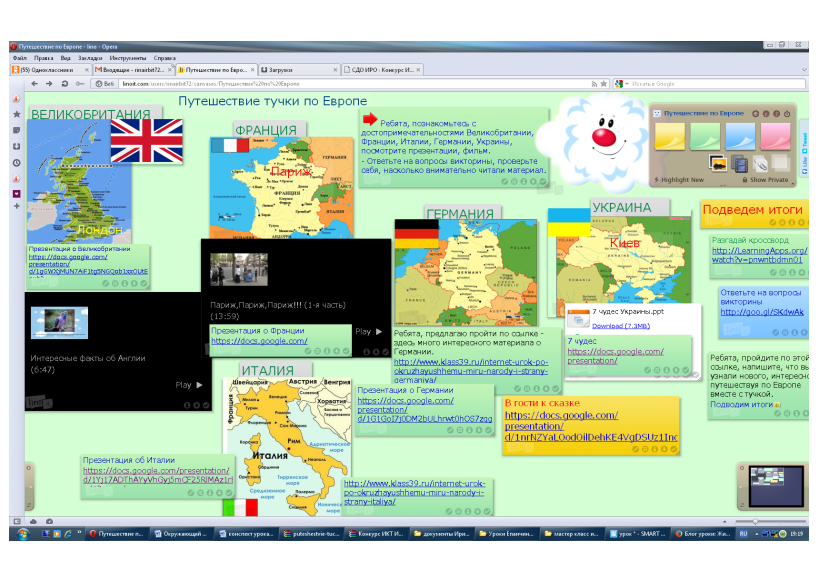Open the Закладки menu
This screenshot has width=831, height=563.
(x=90, y=58)
